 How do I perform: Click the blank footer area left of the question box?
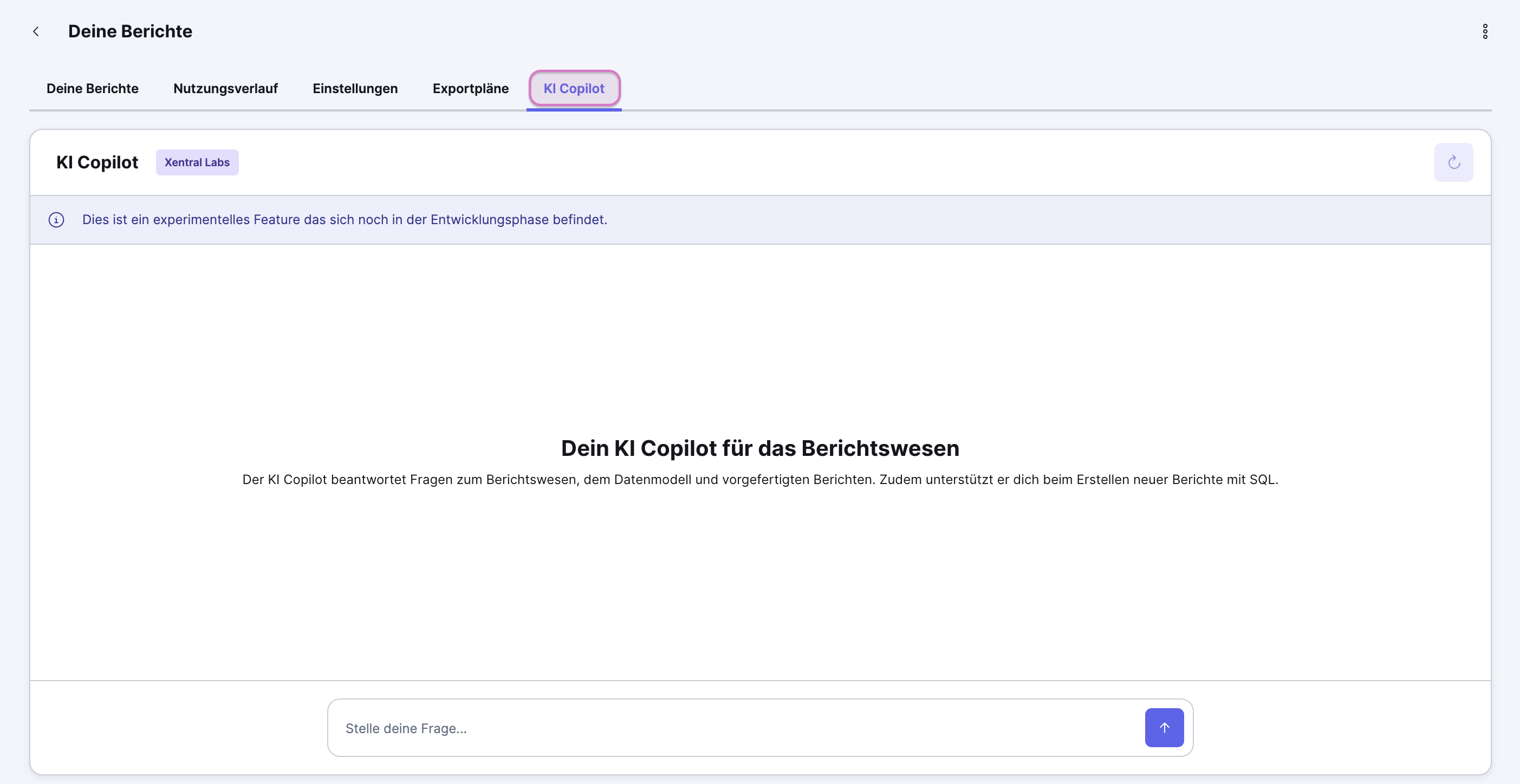(x=177, y=728)
